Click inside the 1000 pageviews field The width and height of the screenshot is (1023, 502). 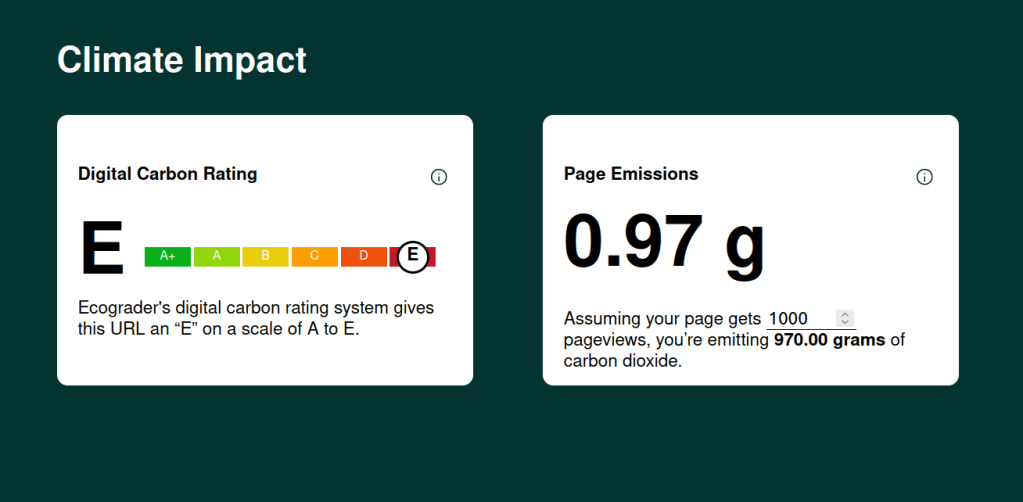click(798, 318)
